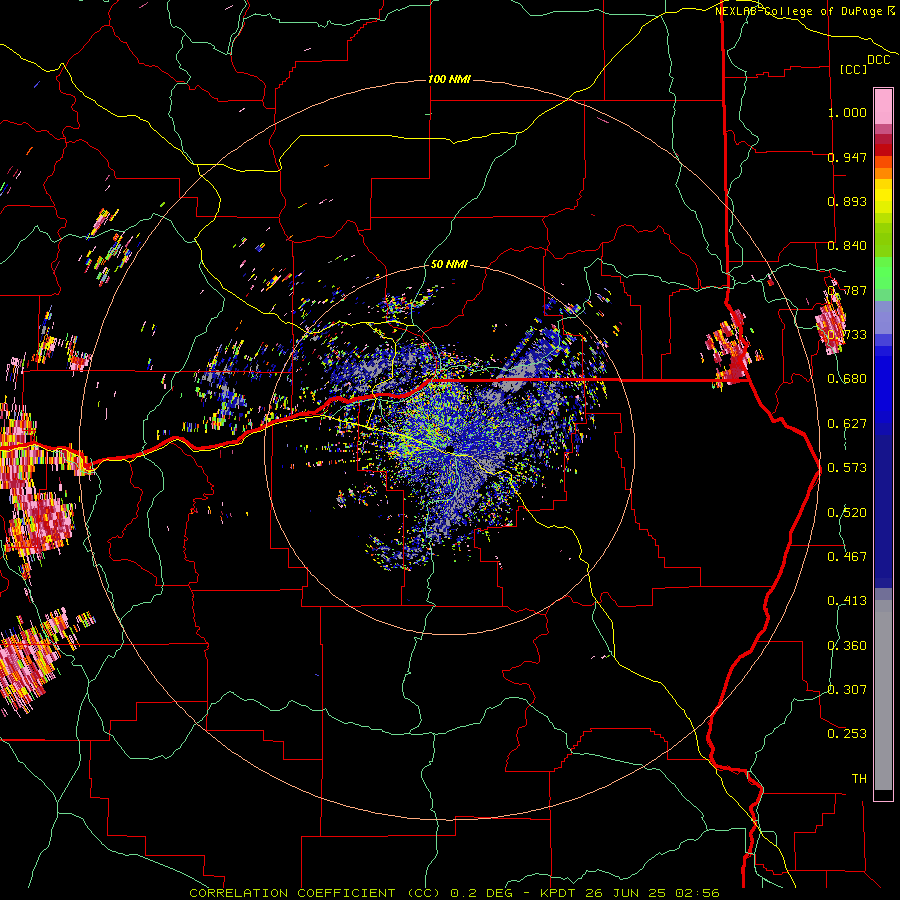Viewport: 900px width, 900px height.
Task: Select the 0.307 color scale value
Action: coord(847,690)
